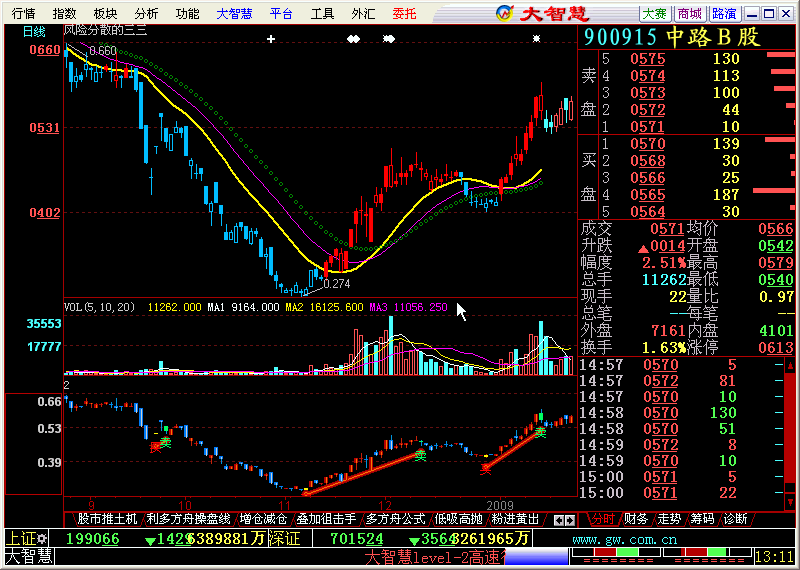This screenshot has width=800, height=570.
Task: Click the 13:11 clock in status bar
Action: pyautogui.click(x=774, y=556)
